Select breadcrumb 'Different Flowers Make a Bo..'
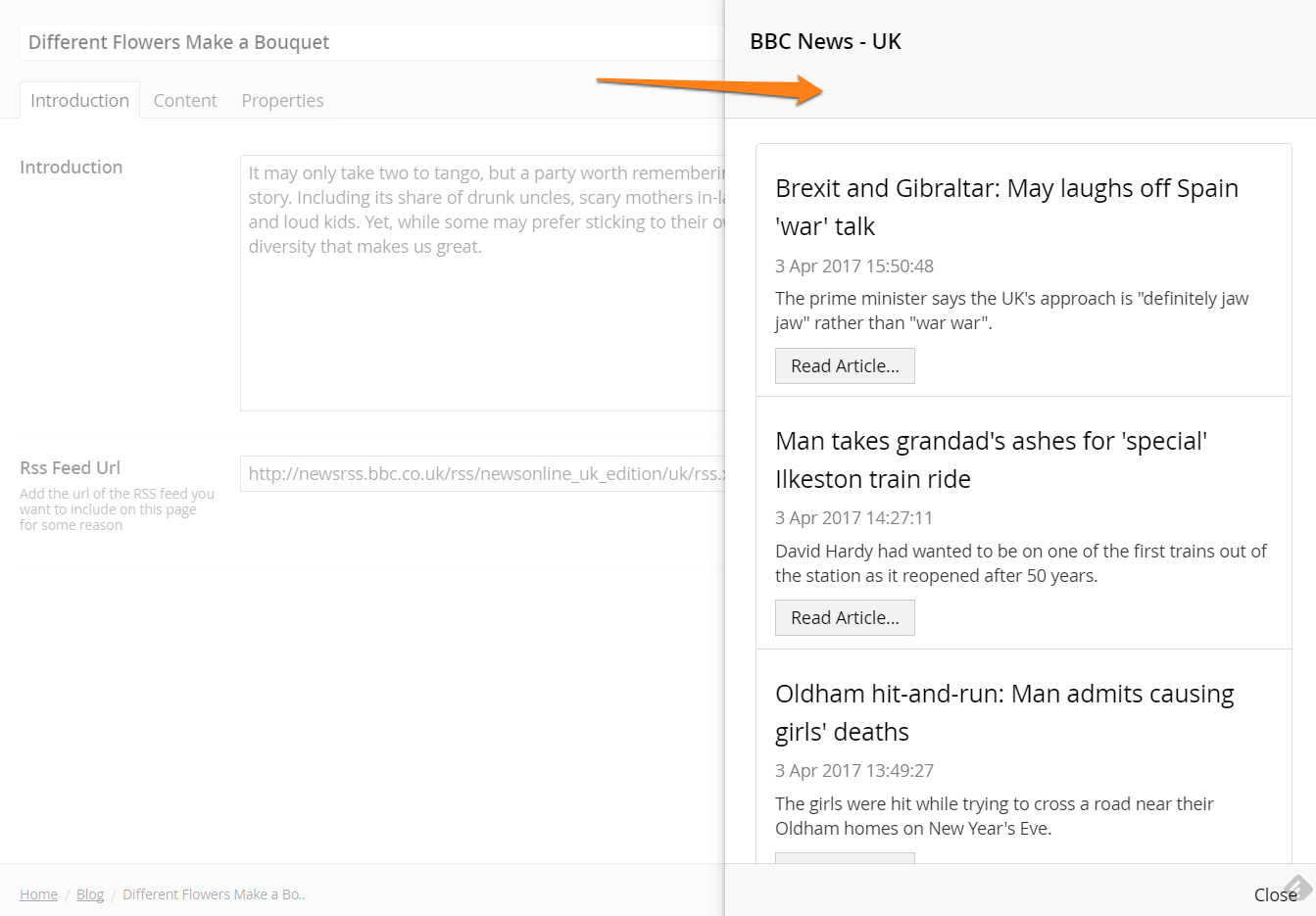1316x916 pixels. tap(214, 893)
